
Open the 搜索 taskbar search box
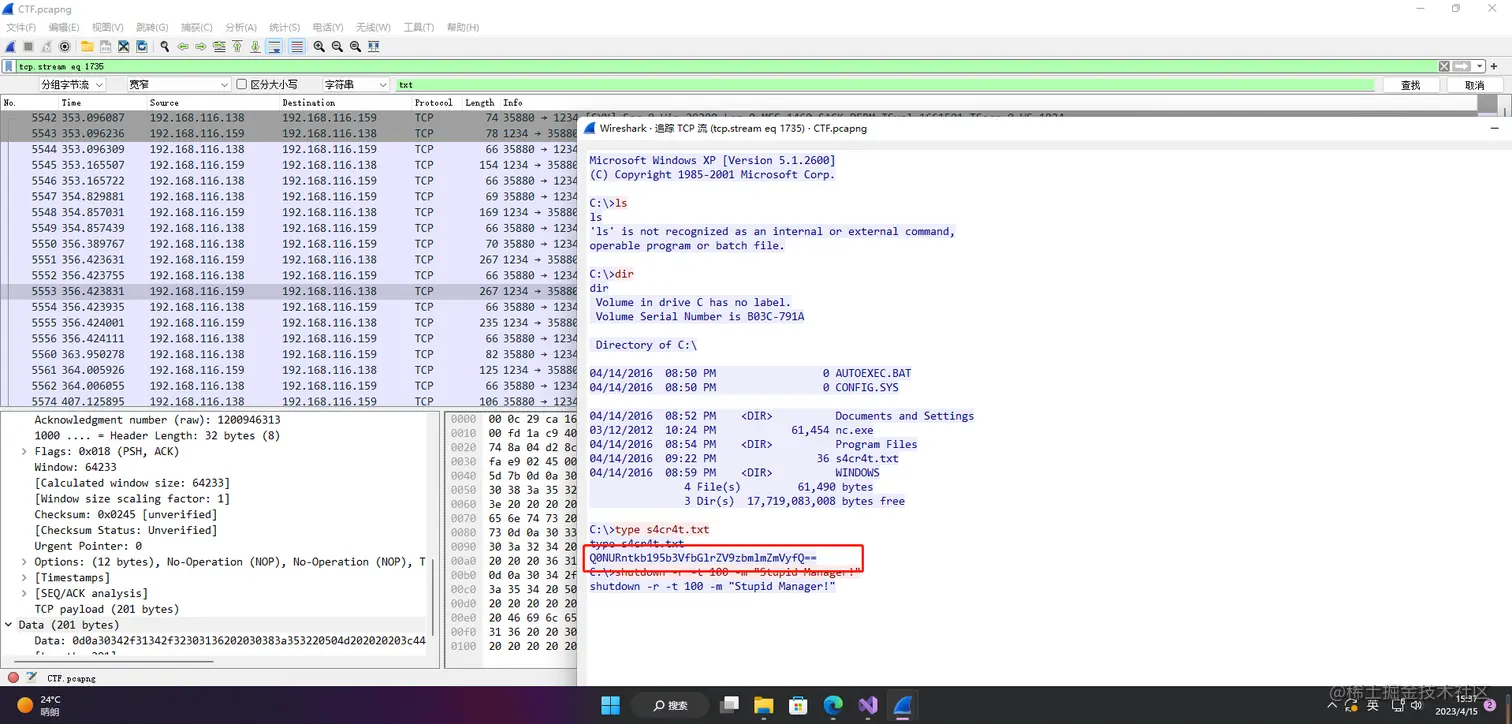coord(669,705)
